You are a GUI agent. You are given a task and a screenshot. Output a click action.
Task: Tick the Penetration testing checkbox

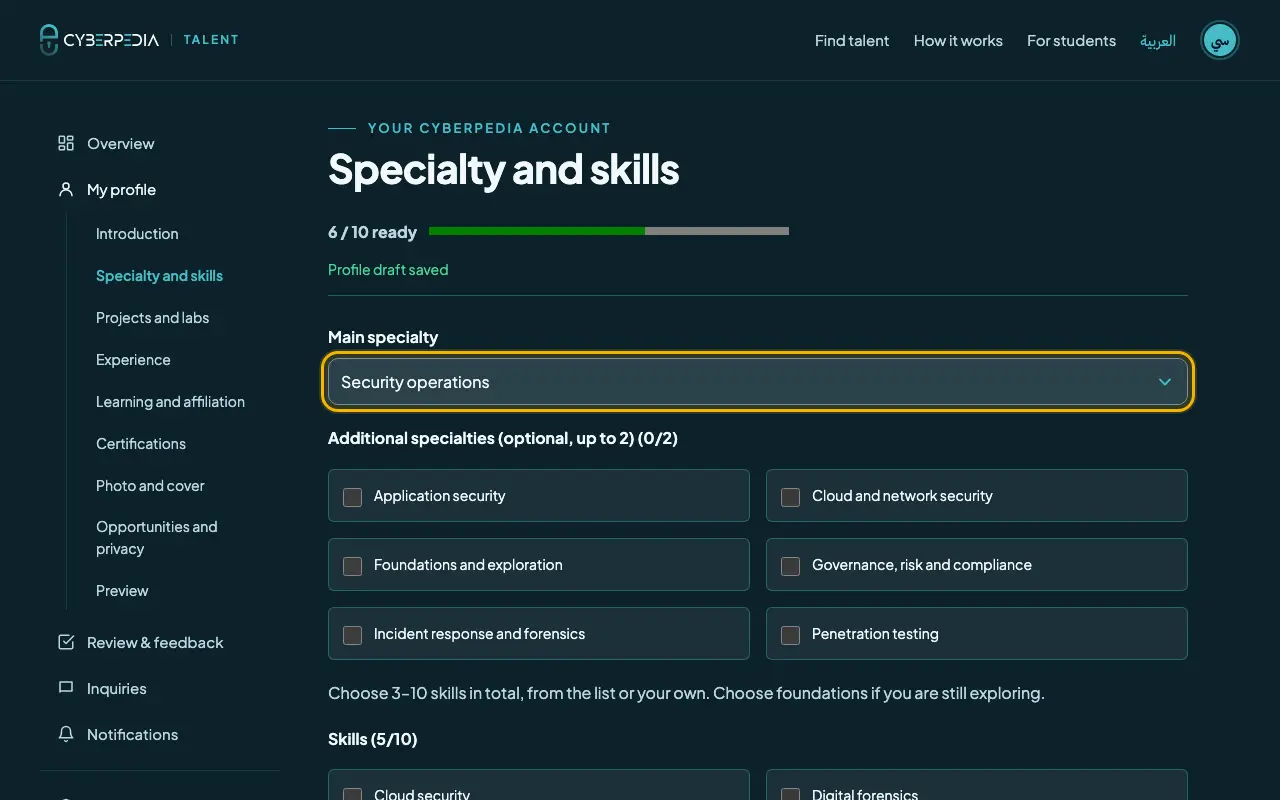tap(790, 634)
